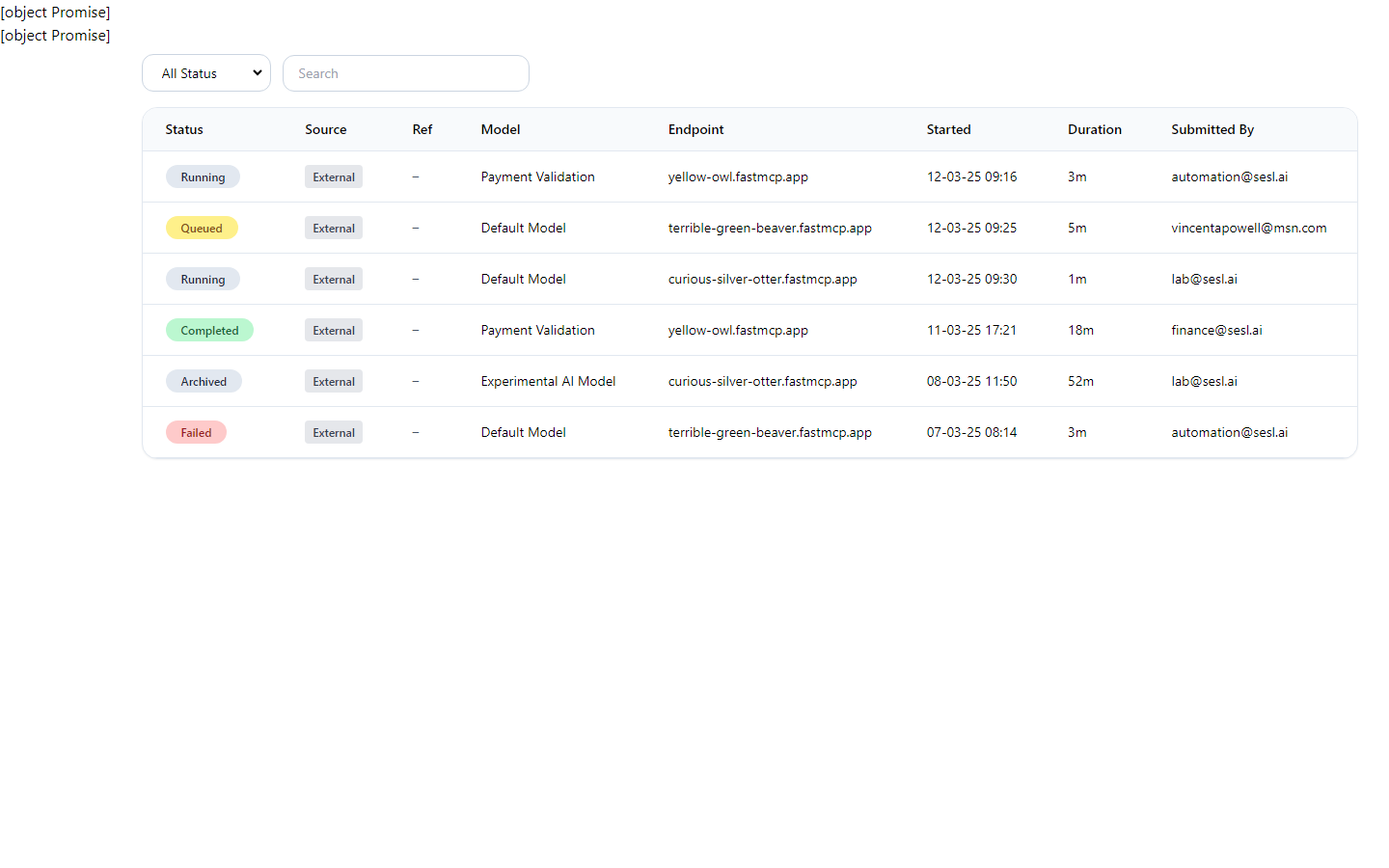Viewport: 1389px width, 868px height.
Task: Click the Endpoint column header
Action: [695, 129]
